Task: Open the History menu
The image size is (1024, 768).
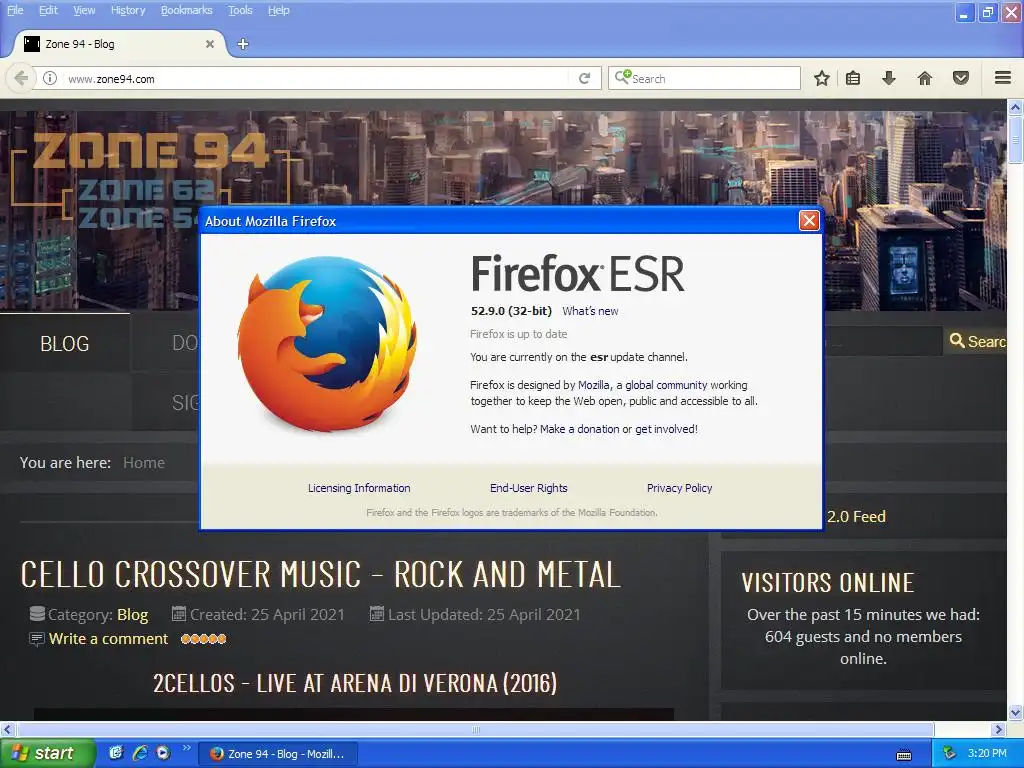Action: (x=128, y=10)
